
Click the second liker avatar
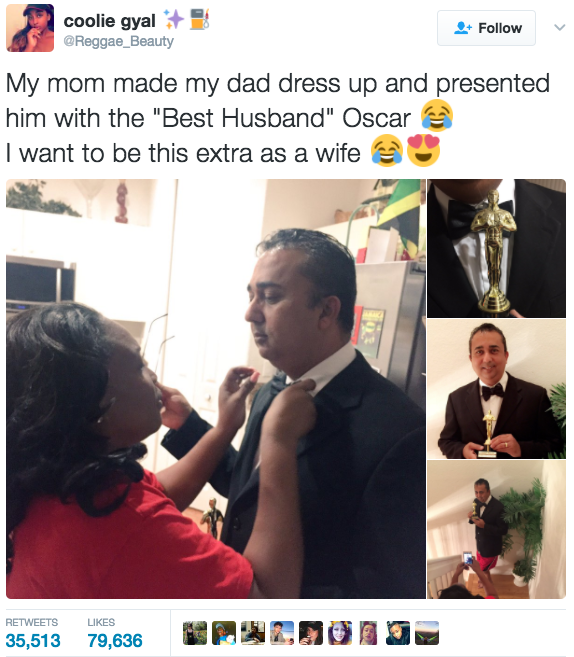[224, 633]
